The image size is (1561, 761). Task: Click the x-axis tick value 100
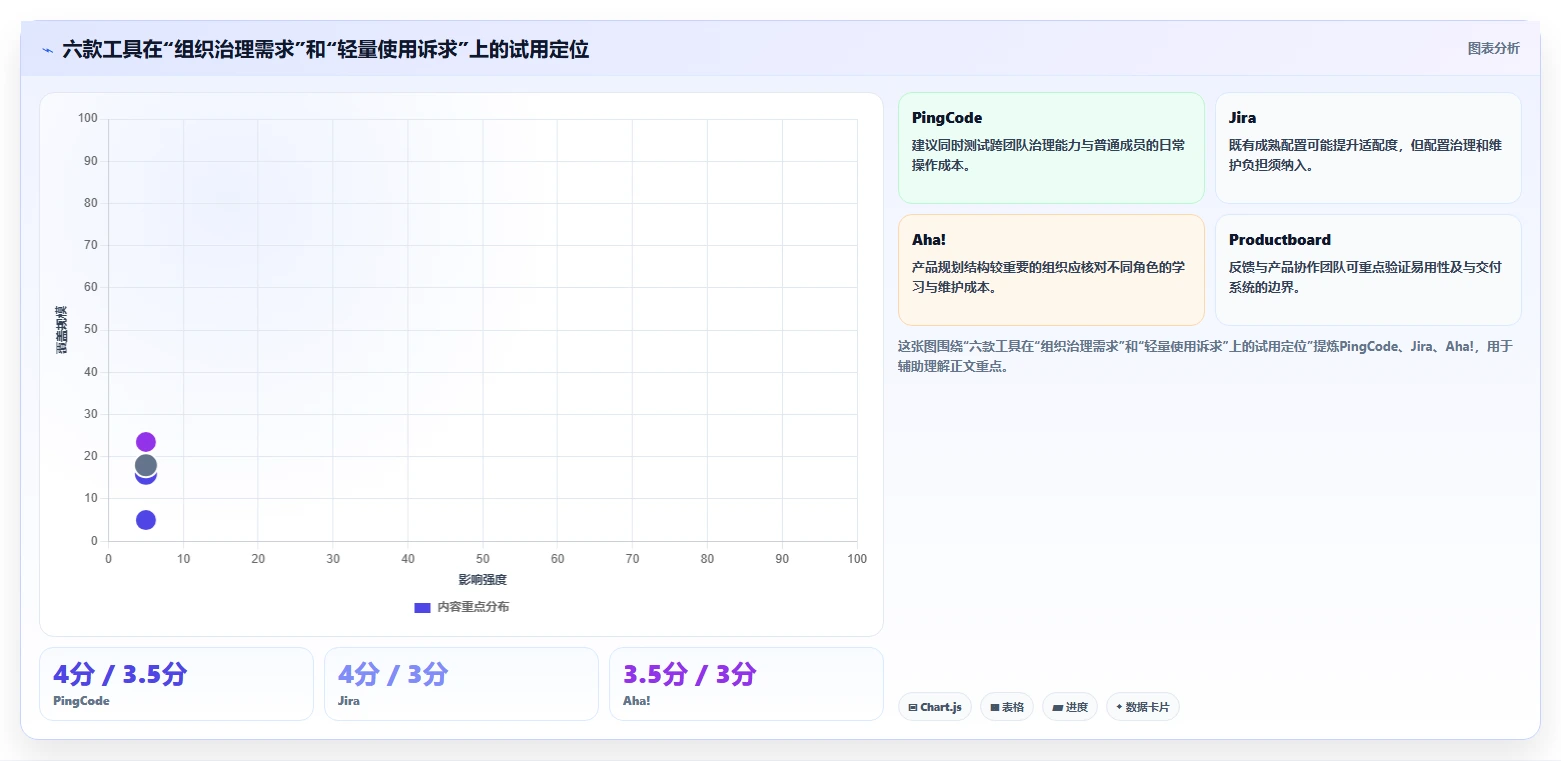pos(857,559)
